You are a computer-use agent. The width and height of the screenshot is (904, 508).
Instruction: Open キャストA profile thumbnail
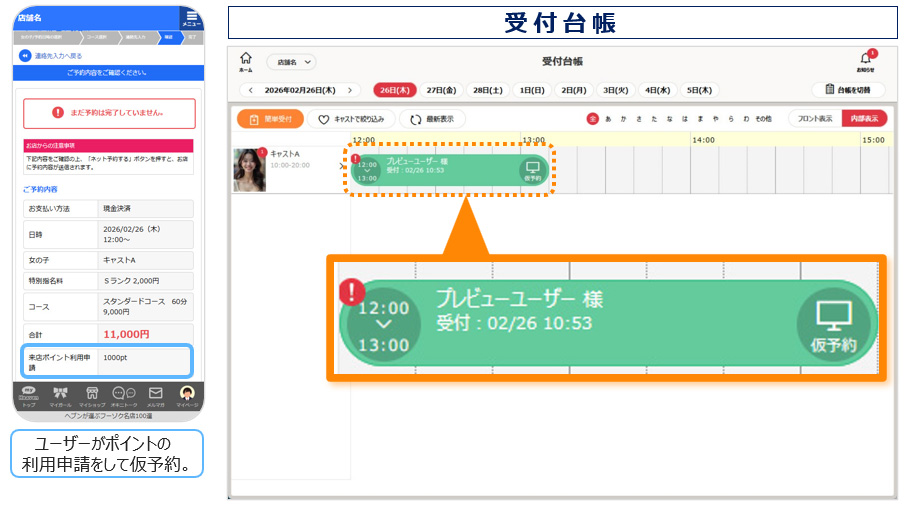249,170
